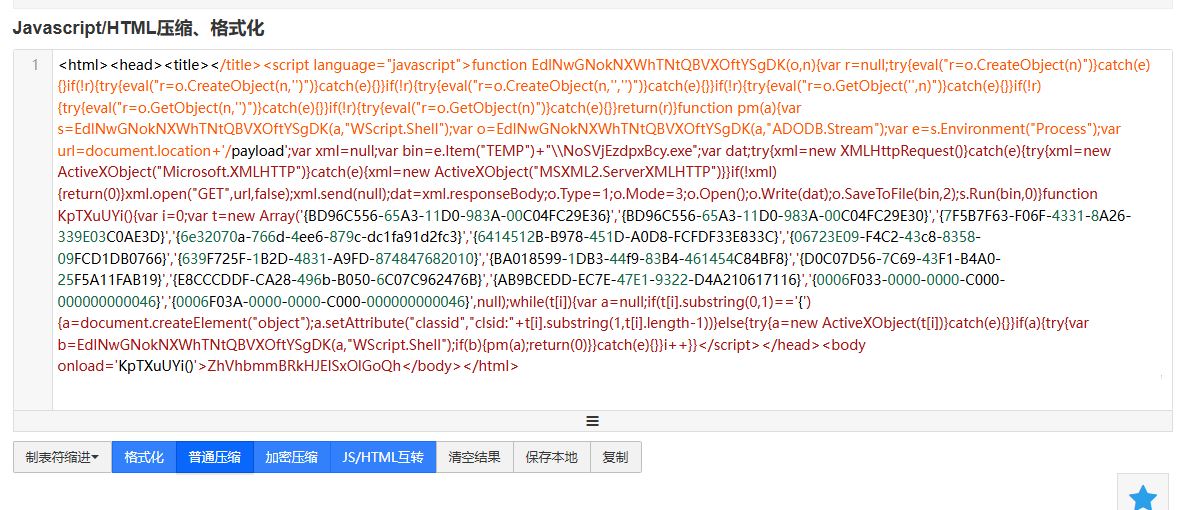
Task: Click line number 1 in the gutter
Action: [x=35, y=65]
